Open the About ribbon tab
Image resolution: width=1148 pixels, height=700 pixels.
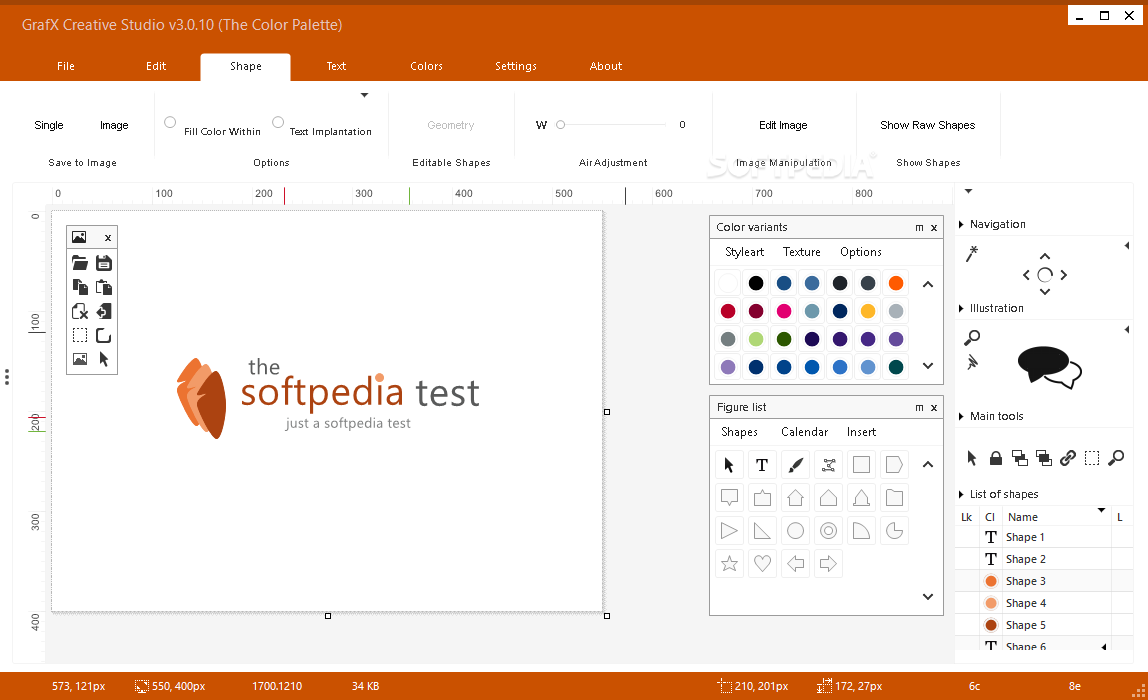coord(605,66)
